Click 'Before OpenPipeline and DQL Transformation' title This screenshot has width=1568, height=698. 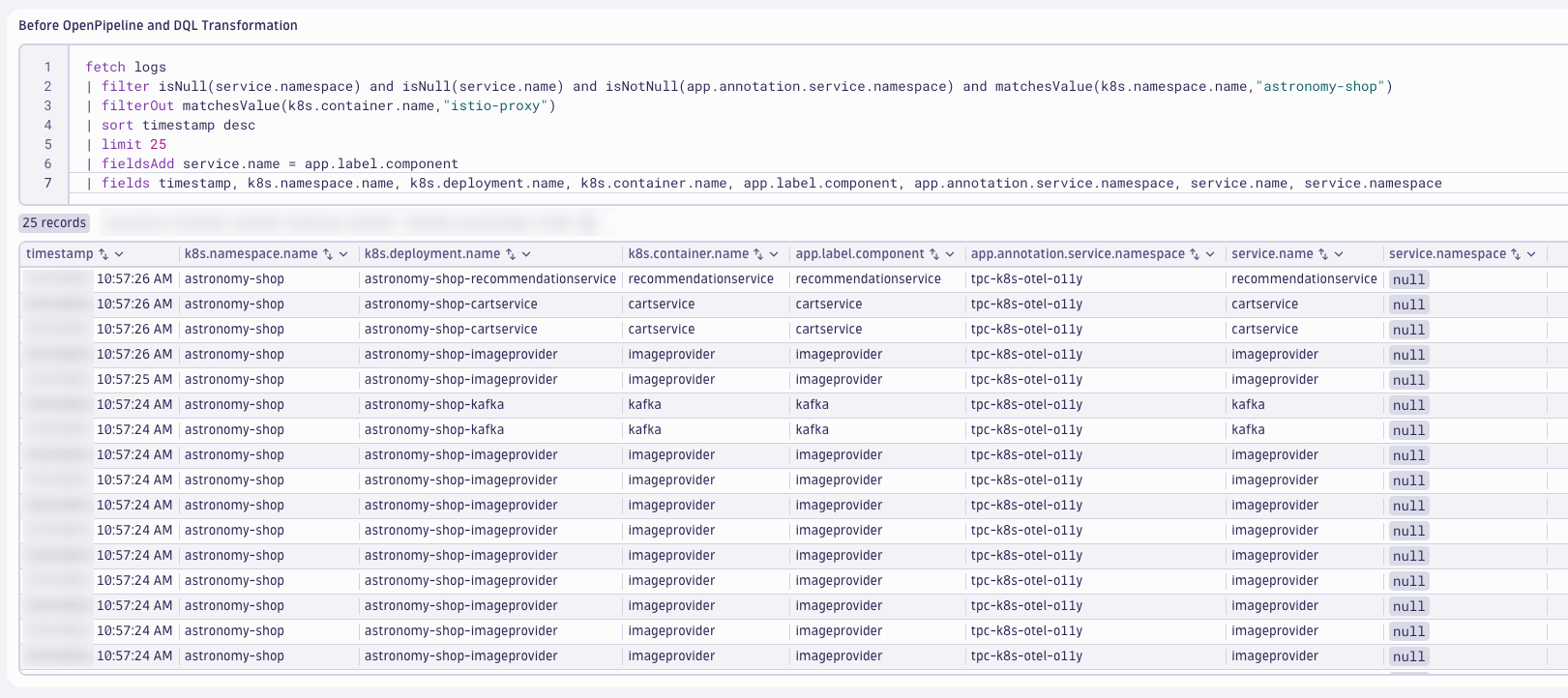pyautogui.click(x=158, y=25)
